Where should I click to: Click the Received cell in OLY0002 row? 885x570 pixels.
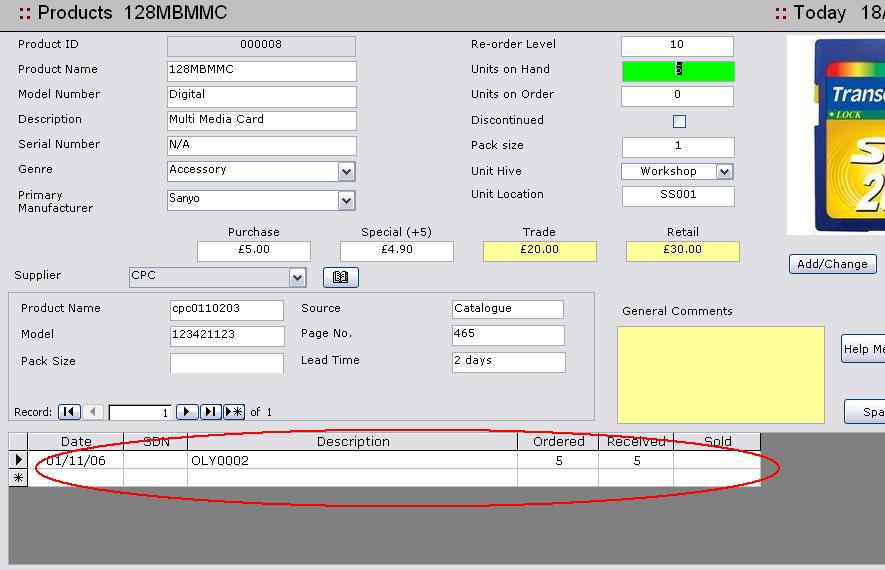pos(636,460)
